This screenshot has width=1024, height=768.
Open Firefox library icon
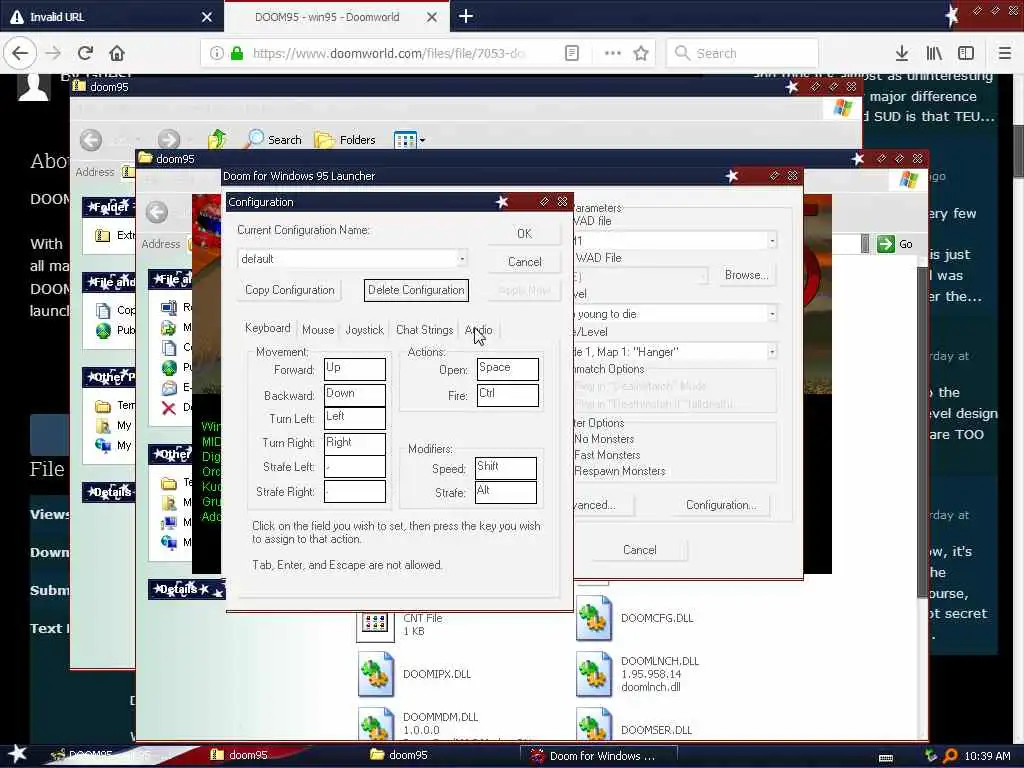pyautogui.click(x=934, y=53)
